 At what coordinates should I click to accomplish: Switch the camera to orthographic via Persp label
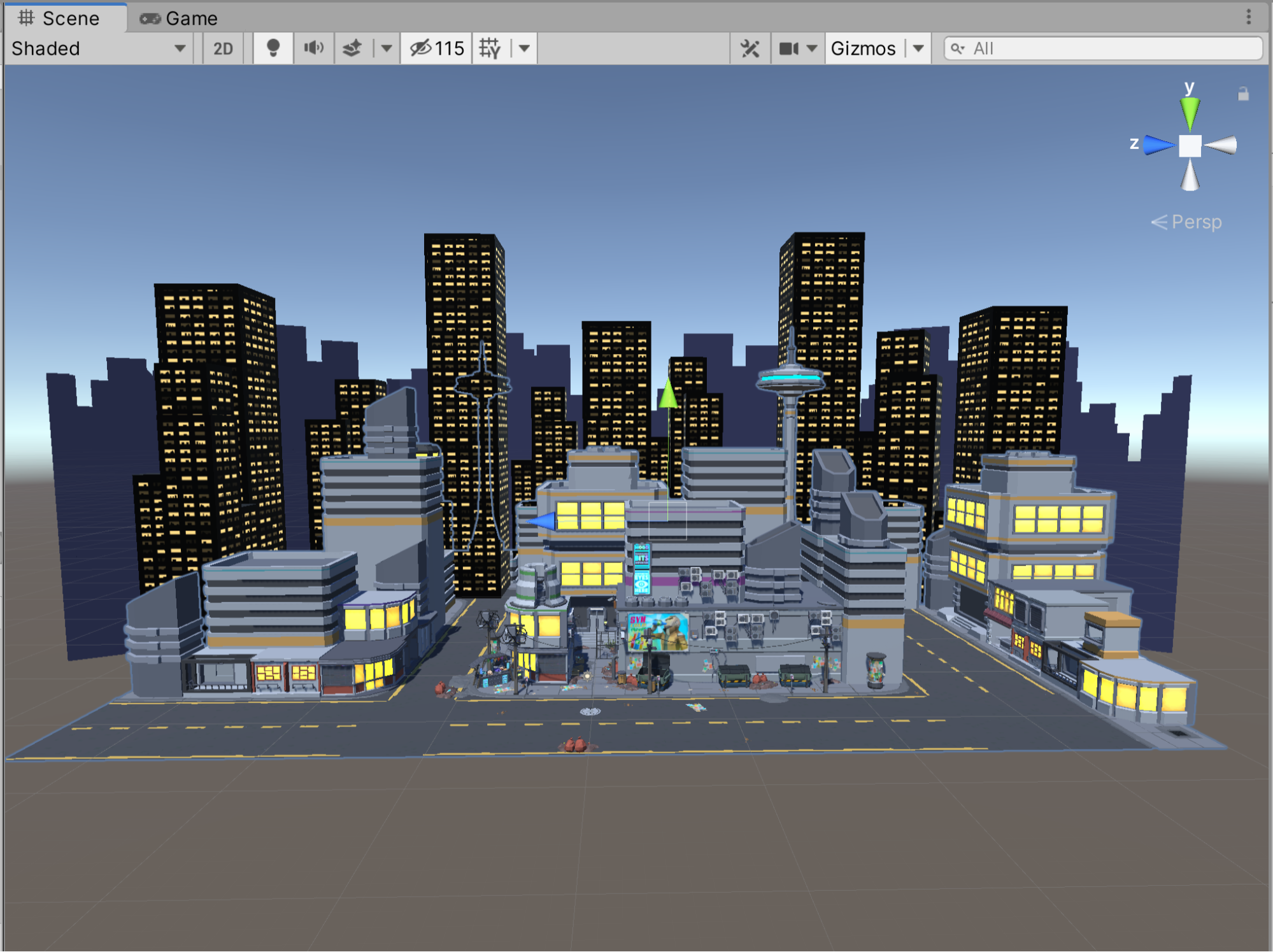coord(1196,222)
